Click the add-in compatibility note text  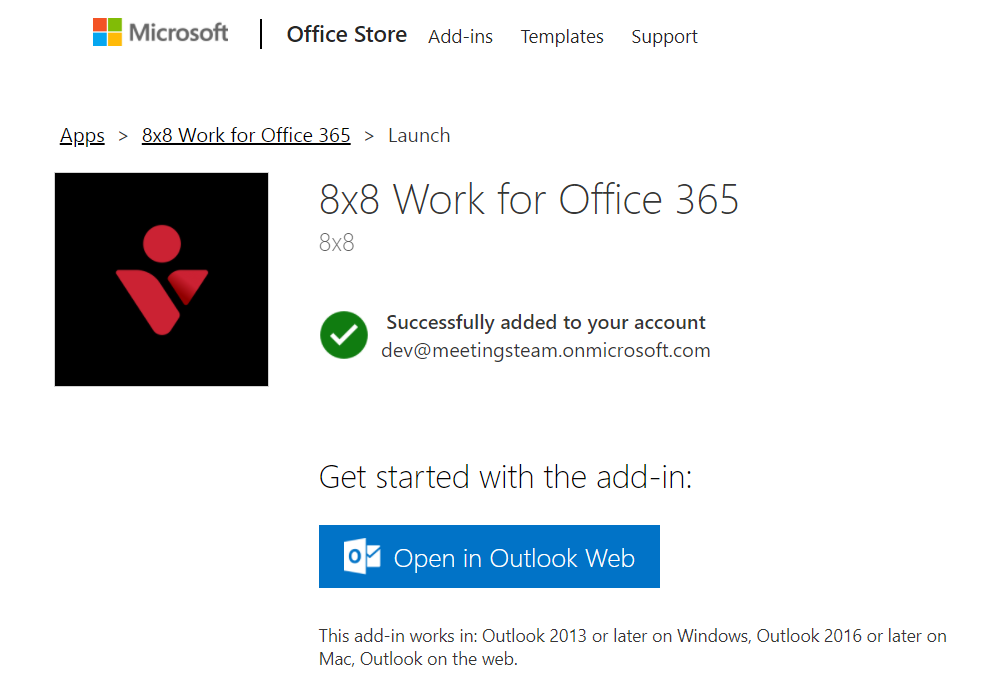pyautogui.click(x=633, y=647)
